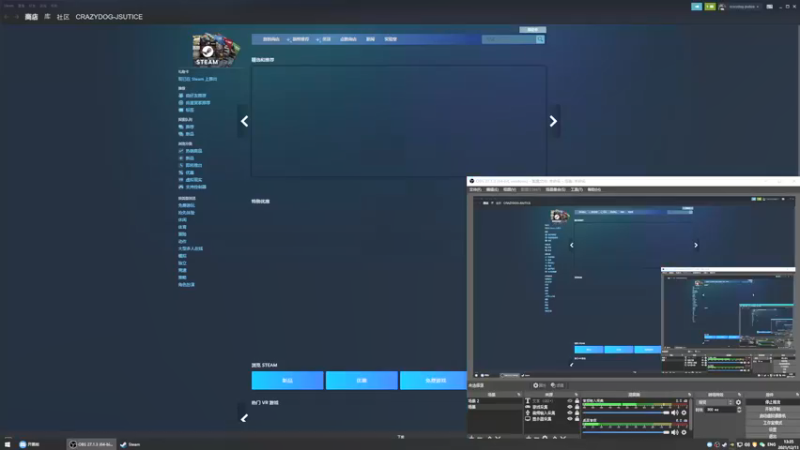Click 工作室模式 studio mode button in OBS
This screenshot has width=800, height=450.
point(772,423)
